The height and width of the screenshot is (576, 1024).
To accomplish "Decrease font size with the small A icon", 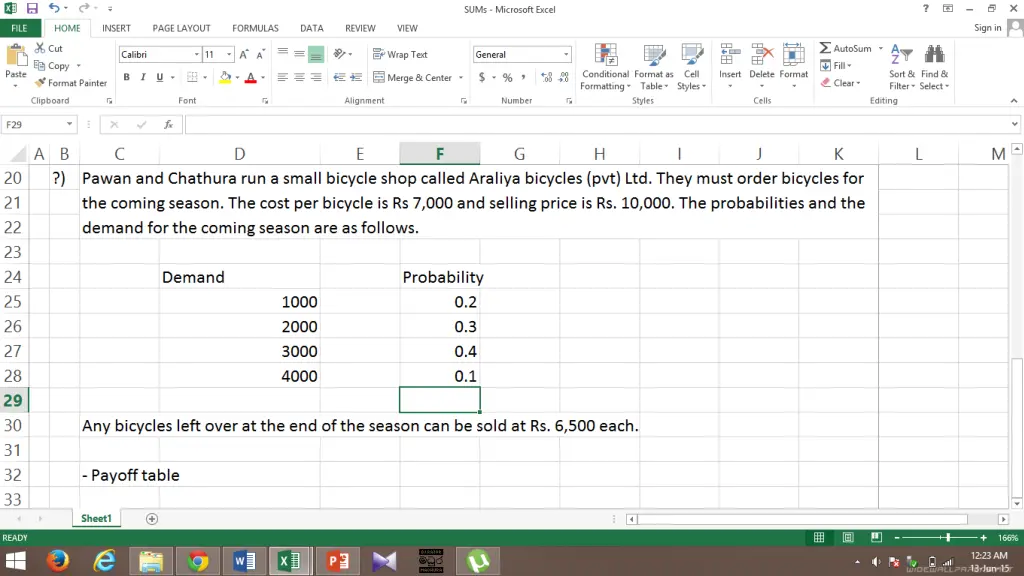I will (260, 55).
